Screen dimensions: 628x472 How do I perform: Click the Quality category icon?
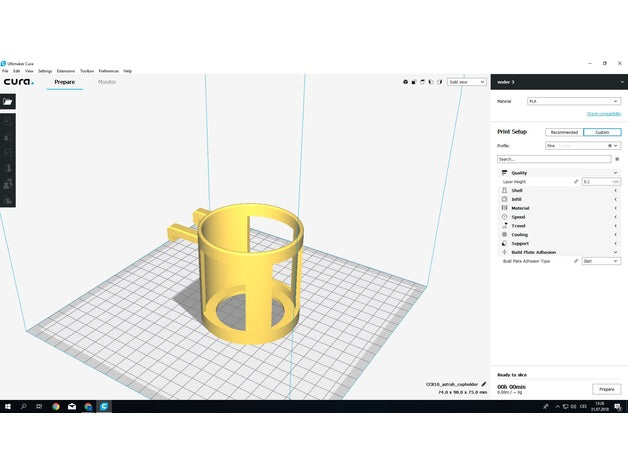(504, 173)
